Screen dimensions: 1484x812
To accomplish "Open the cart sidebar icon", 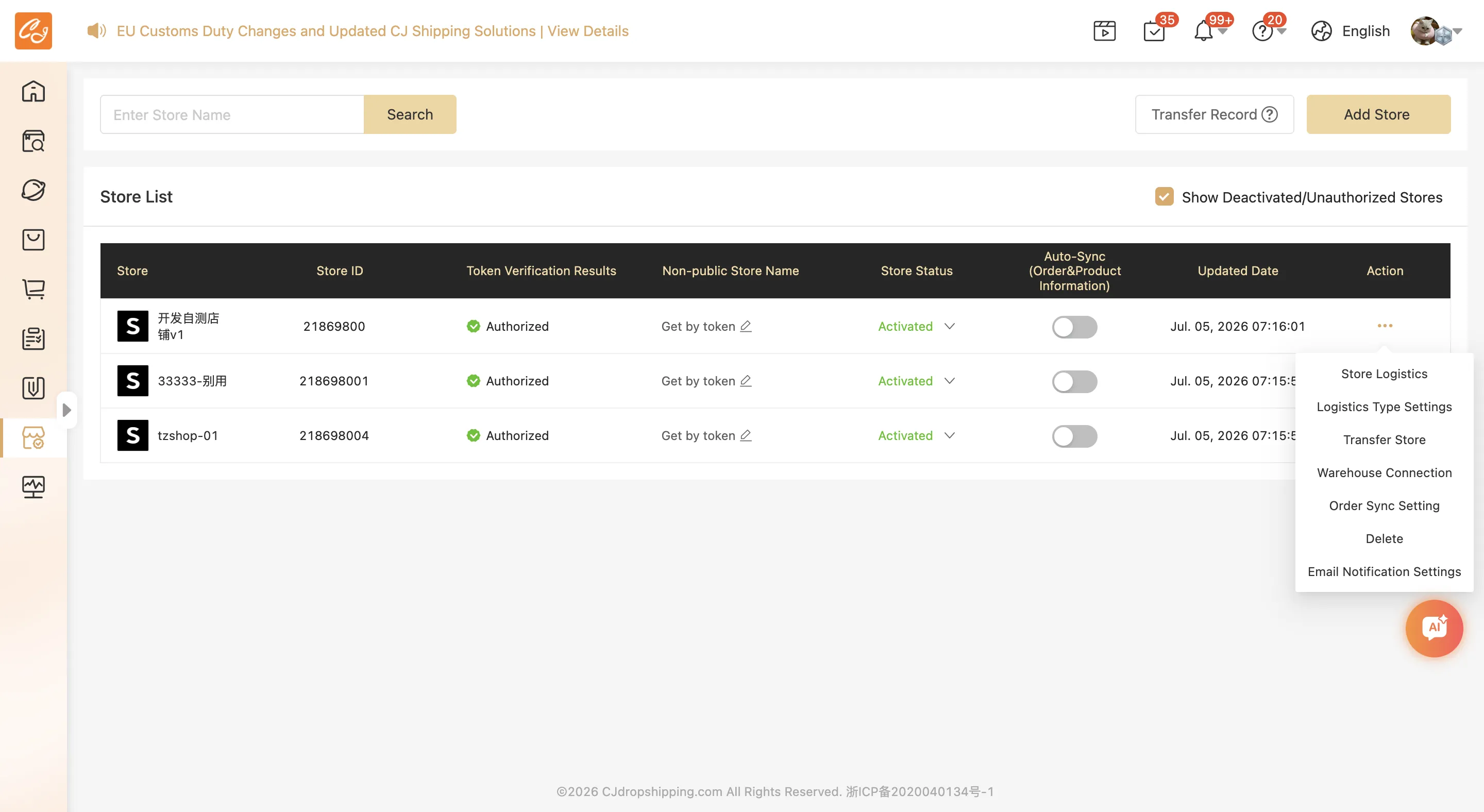I will tap(33, 289).
